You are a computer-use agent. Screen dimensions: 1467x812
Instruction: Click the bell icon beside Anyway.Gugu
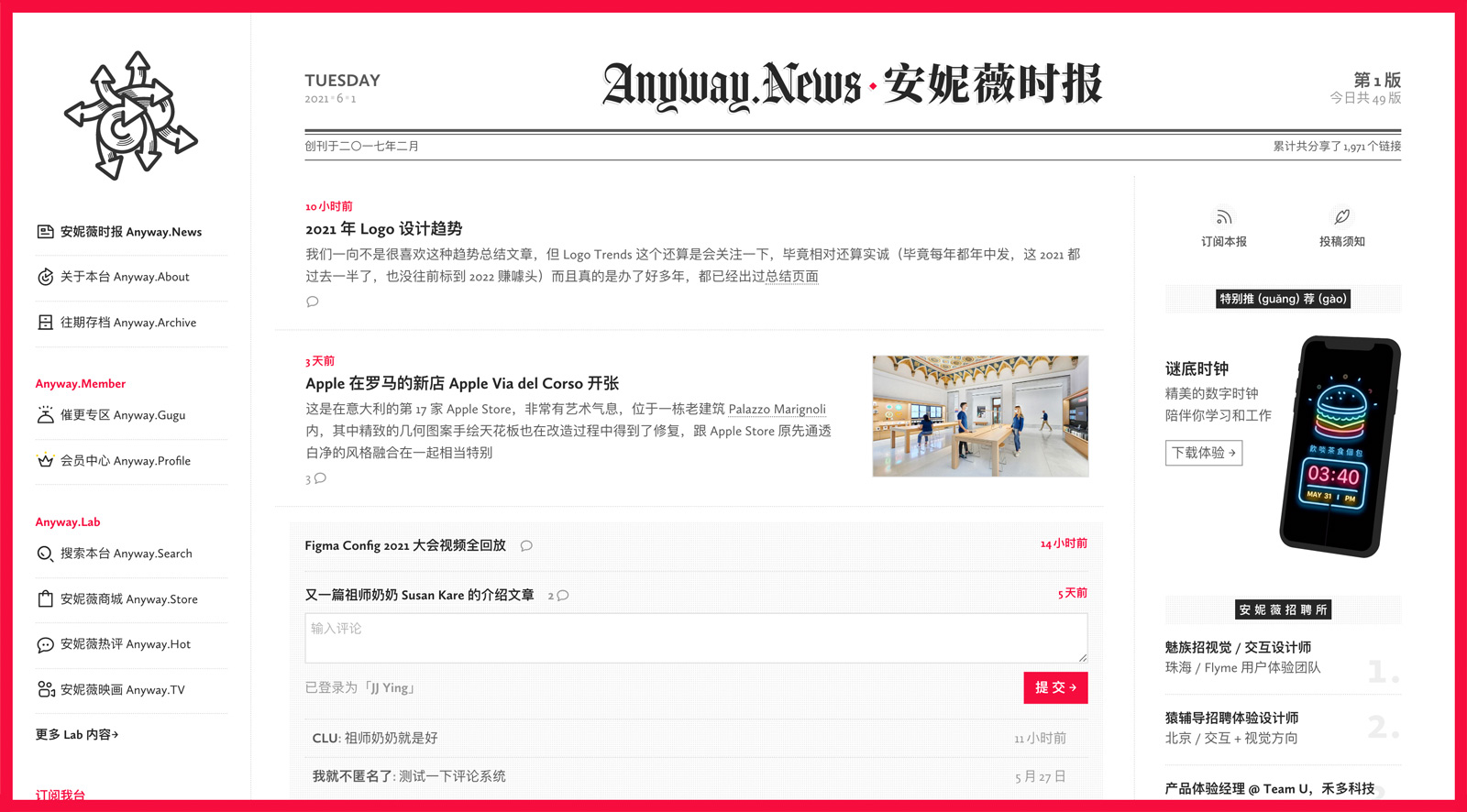(x=45, y=415)
